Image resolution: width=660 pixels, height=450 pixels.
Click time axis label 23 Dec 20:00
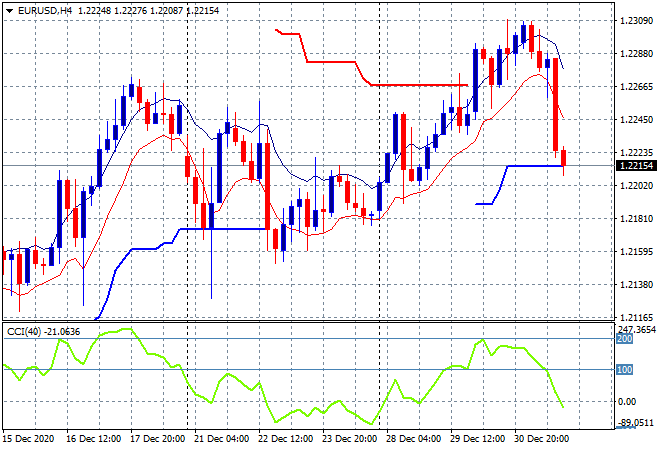tap(349, 439)
